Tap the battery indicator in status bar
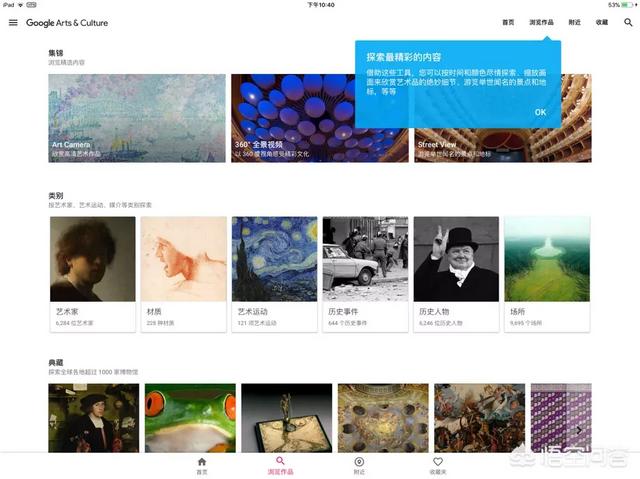640x479 pixels. 627,5
